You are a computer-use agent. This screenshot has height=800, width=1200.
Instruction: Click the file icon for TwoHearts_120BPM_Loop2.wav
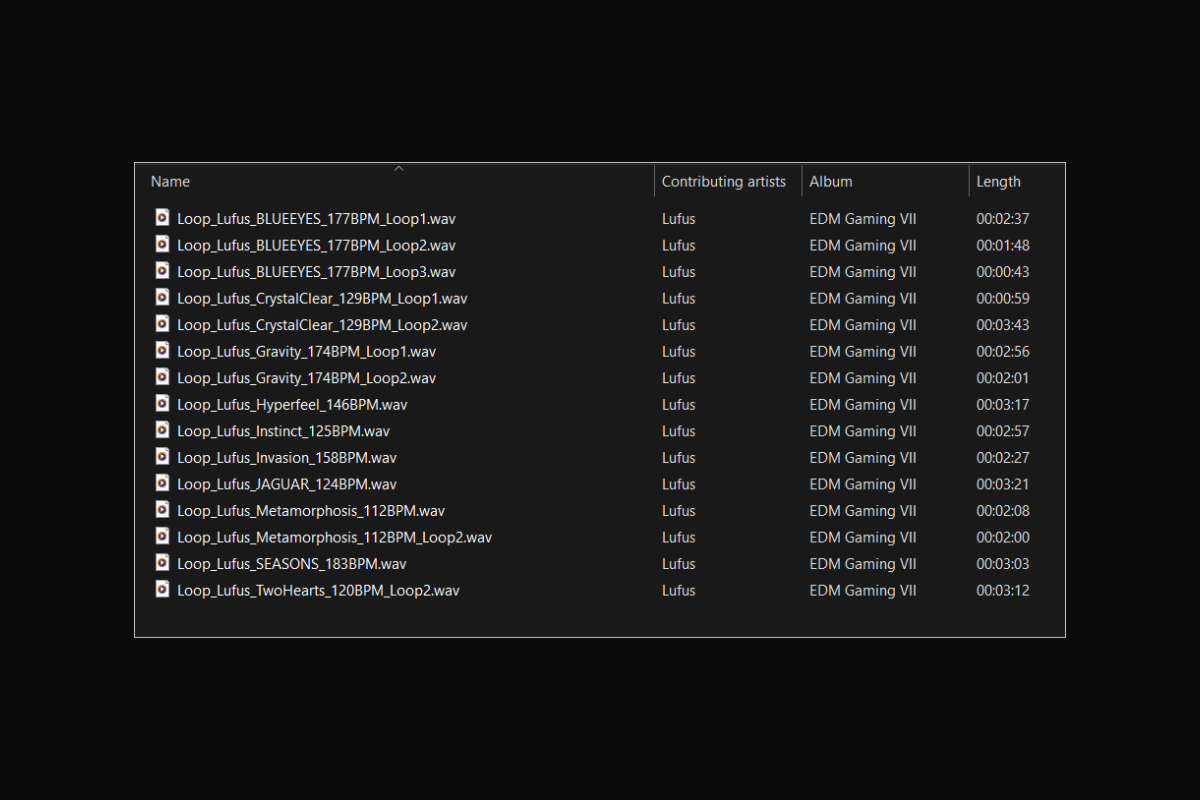coord(162,589)
